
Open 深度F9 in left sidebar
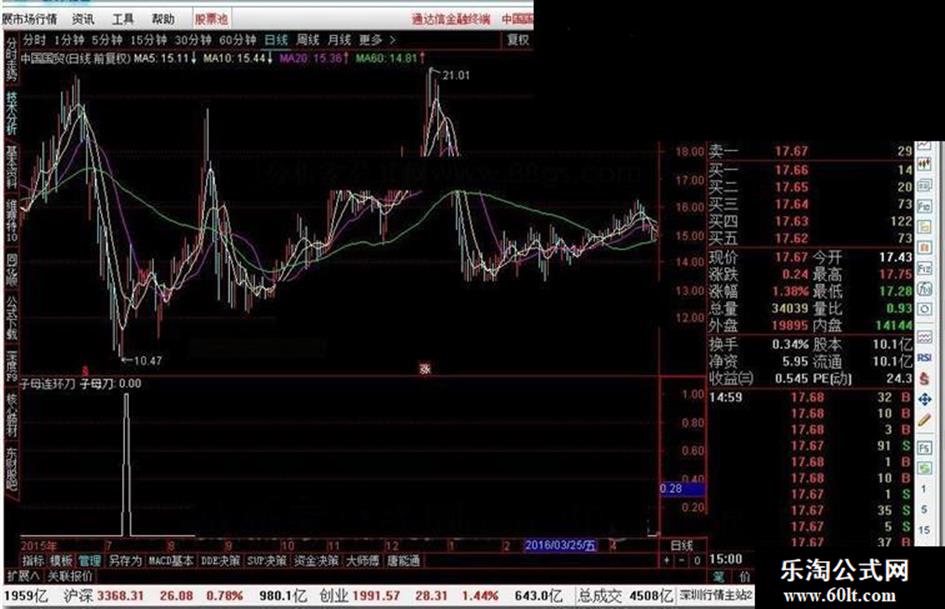click(x=11, y=366)
